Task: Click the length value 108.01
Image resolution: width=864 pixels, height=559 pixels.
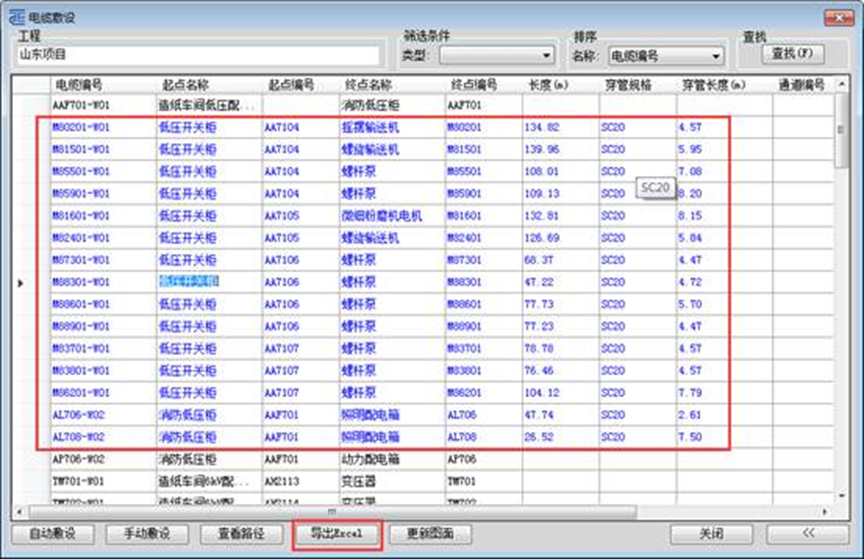Action: (542, 171)
